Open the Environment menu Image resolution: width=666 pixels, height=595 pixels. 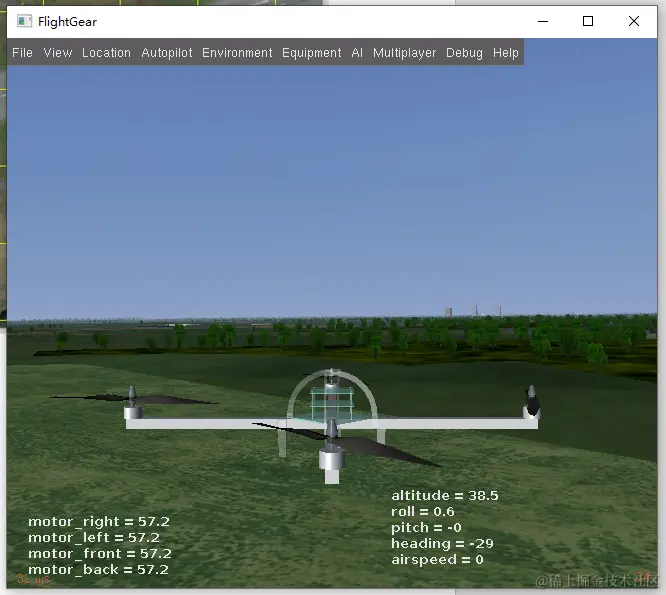(237, 53)
